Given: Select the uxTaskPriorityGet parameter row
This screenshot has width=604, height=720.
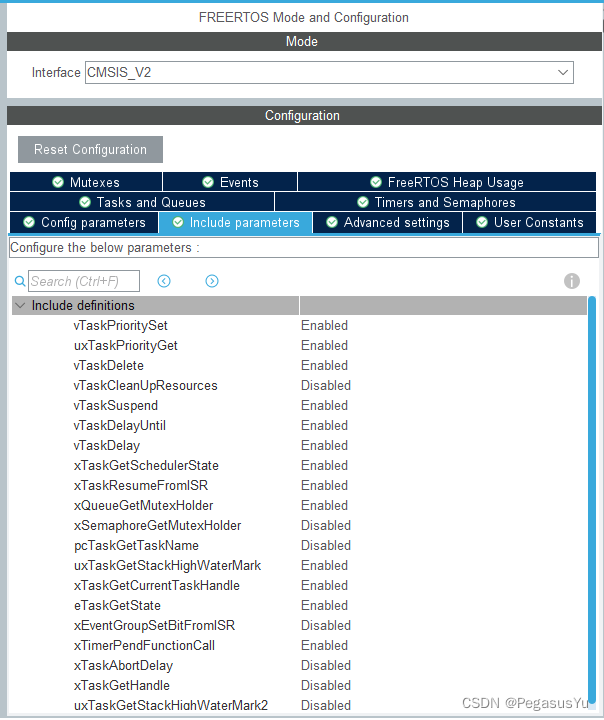Looking at the screenshot, I should pyautogui.click(x=299, y=345).
